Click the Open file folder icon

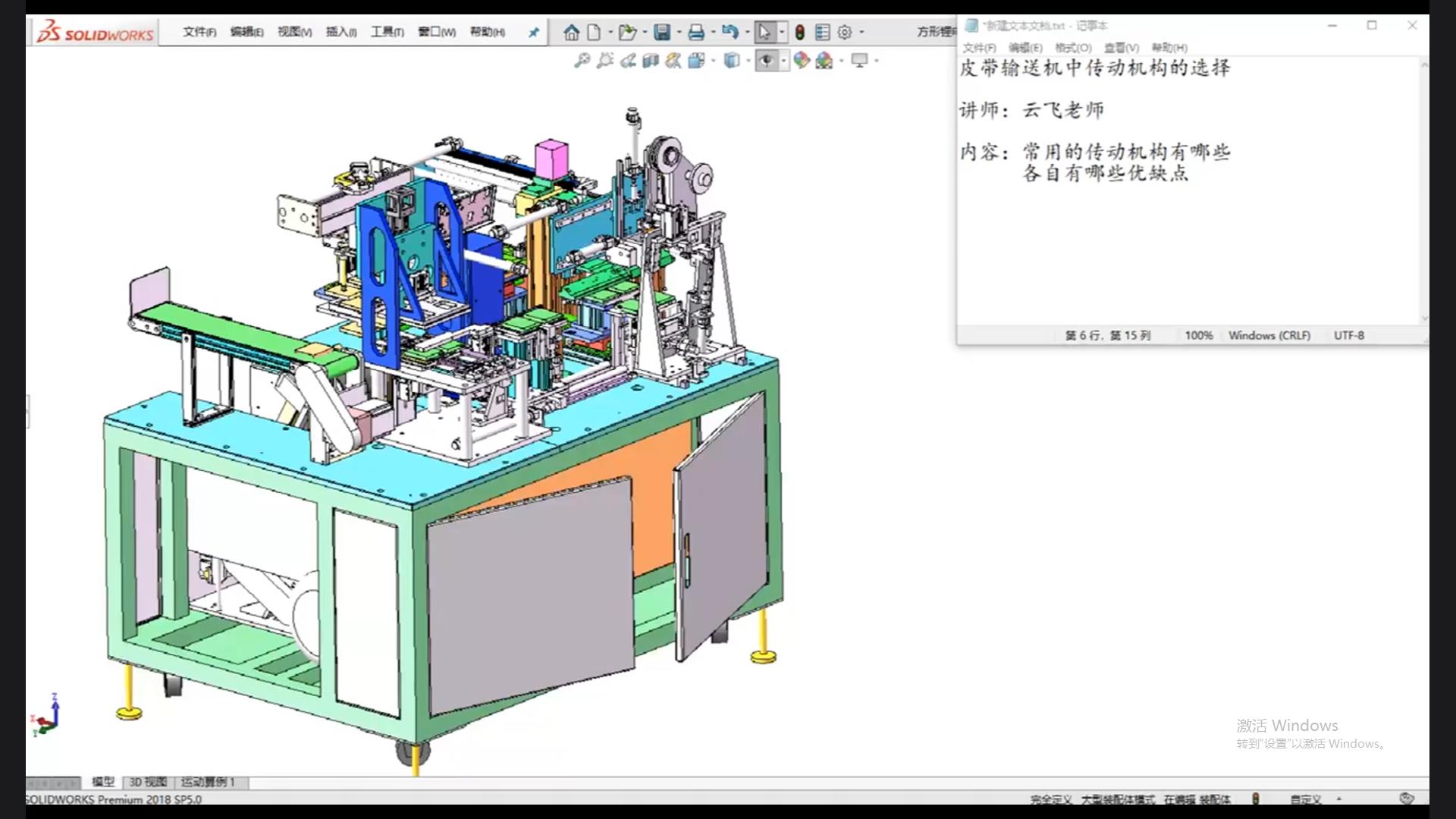click(x=627, y=32)
